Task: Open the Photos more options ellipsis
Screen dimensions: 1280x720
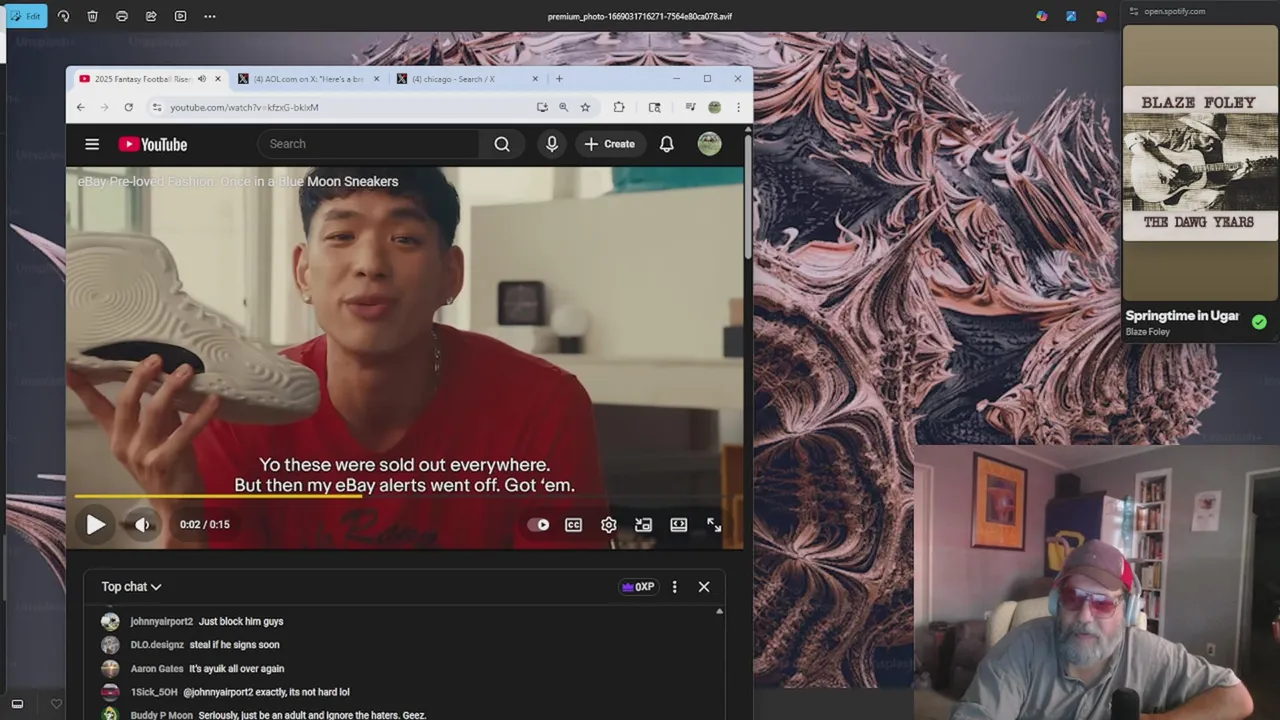Action: pyautogui.click(x=209, y=16)
